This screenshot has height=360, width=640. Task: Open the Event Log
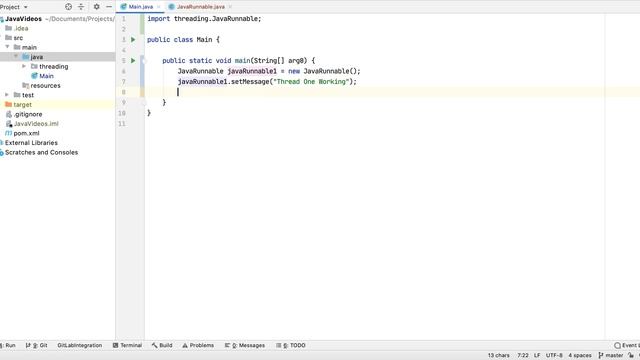coord(627,345)
